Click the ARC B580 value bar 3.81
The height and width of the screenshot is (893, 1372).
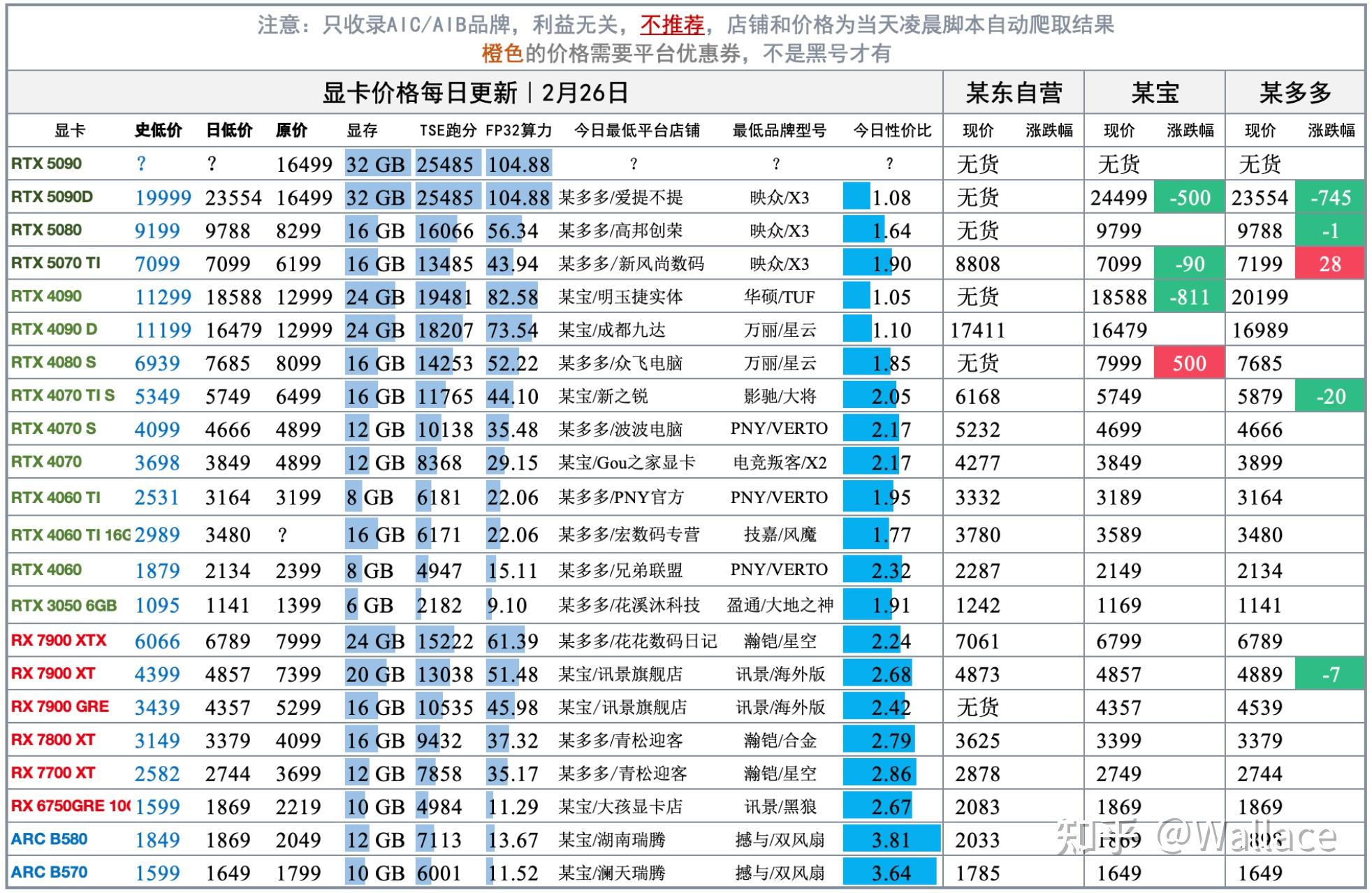891,839
